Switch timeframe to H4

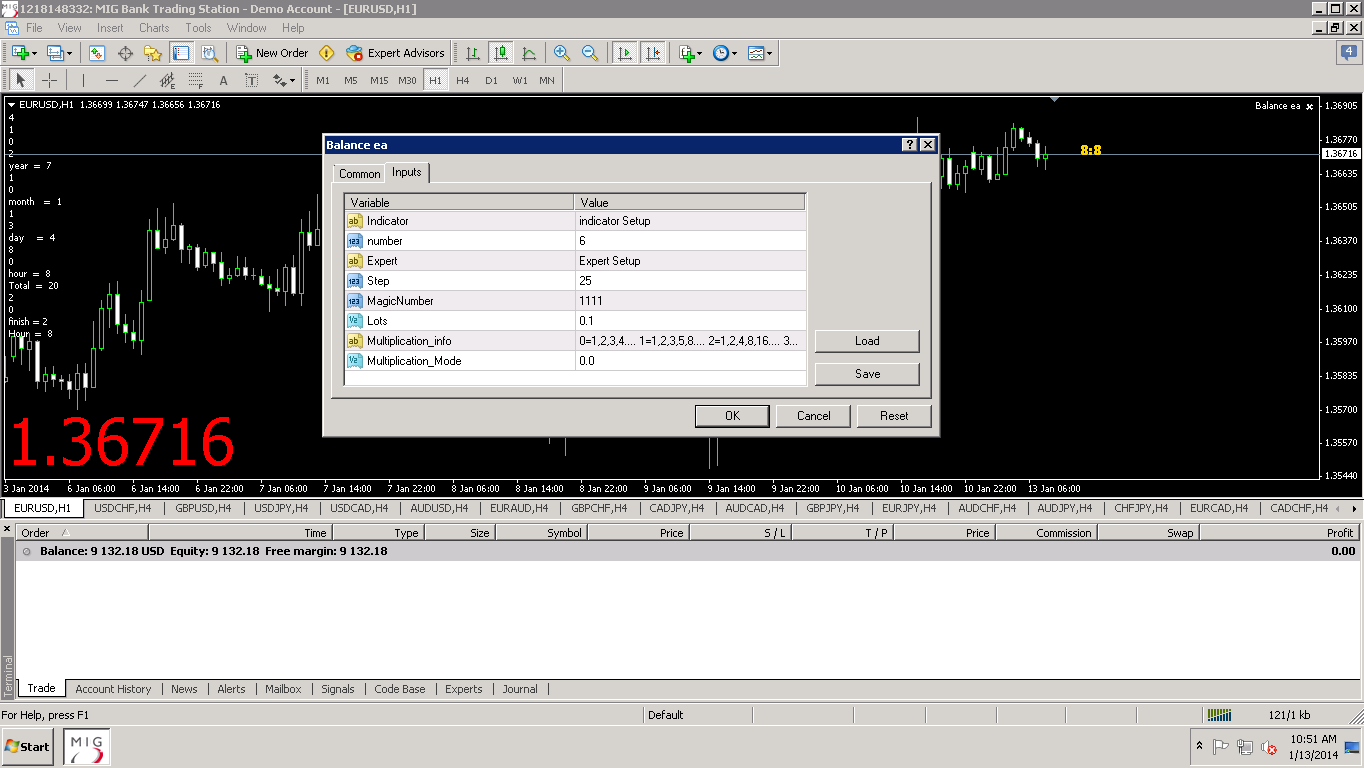click(x=462, y=80)
